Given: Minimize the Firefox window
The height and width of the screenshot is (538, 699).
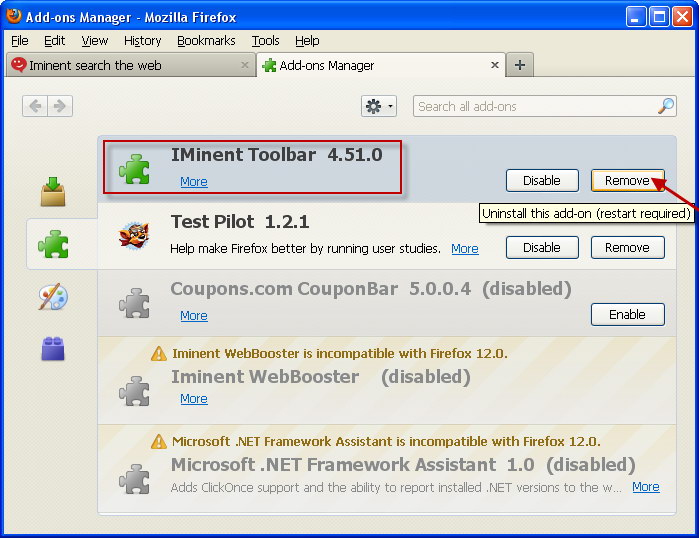Looking at the screenshot, I should [x=636, y=17].
